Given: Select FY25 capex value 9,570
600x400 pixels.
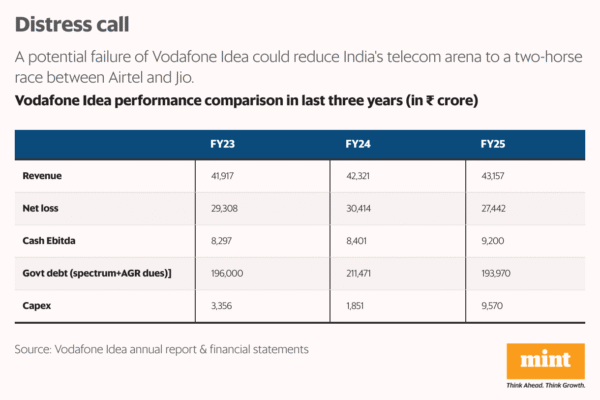Looking at the screenshot, I should click(492, 305).
